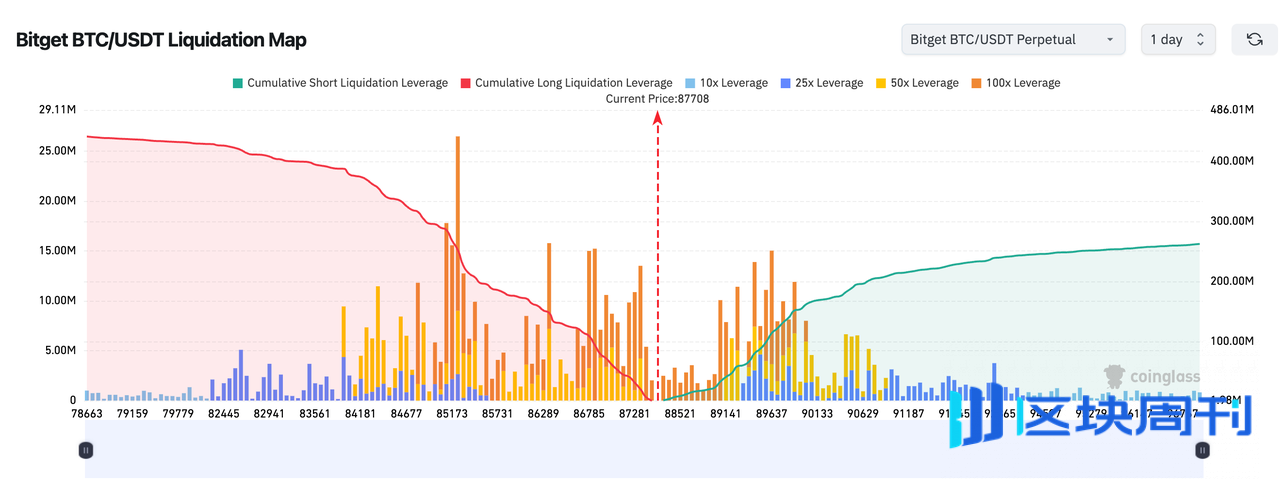Click the left zoom slider handle
This screenshot has width=1280, height=496.
click(x=86, y=451)
